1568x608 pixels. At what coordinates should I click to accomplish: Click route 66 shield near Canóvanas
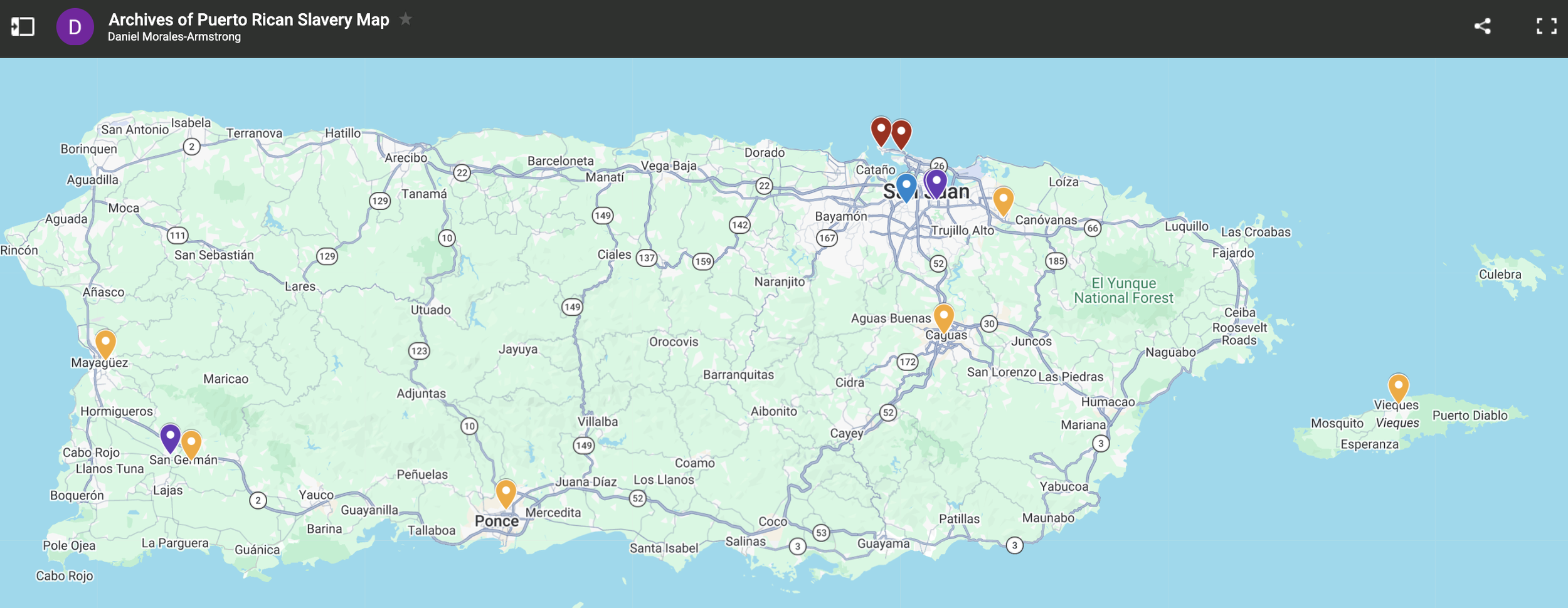[1093, 228]
